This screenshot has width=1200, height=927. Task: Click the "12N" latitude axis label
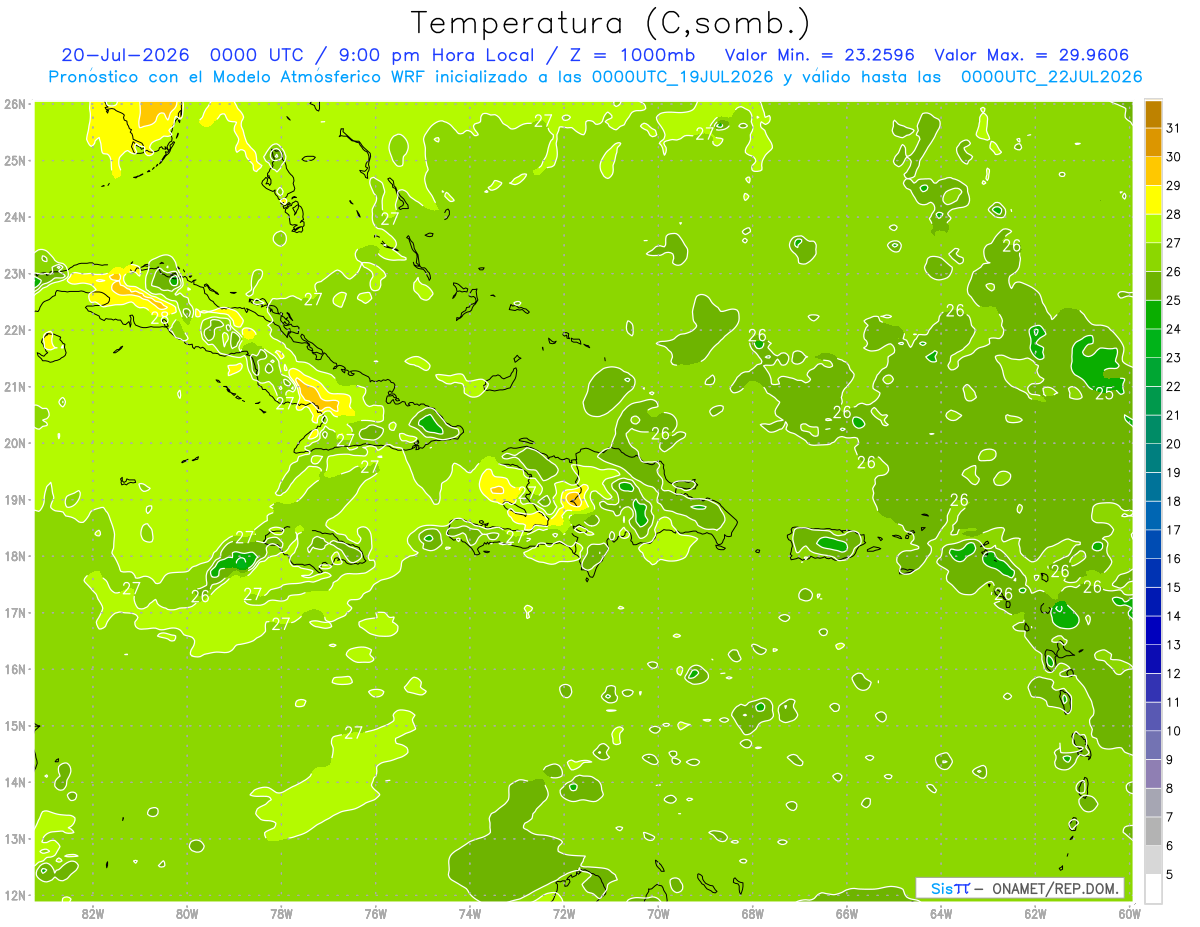point(14,895)
